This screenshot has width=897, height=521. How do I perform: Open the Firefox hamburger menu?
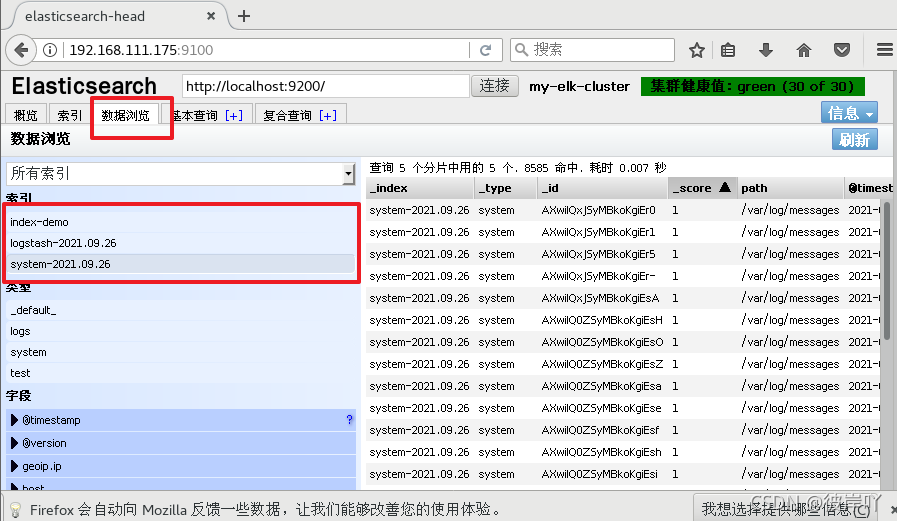884,50
